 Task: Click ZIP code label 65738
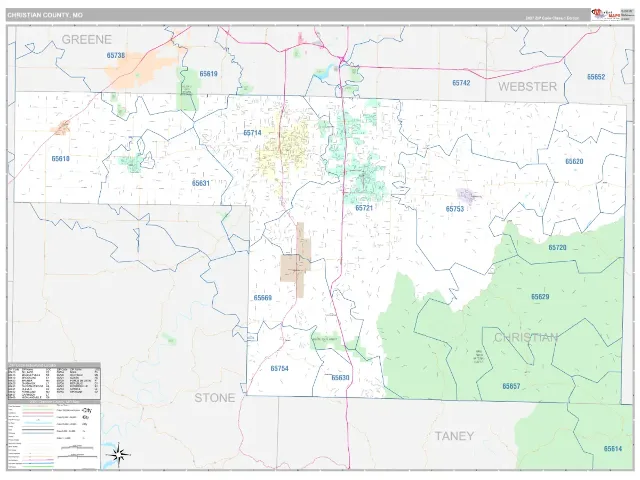point(116,55)
